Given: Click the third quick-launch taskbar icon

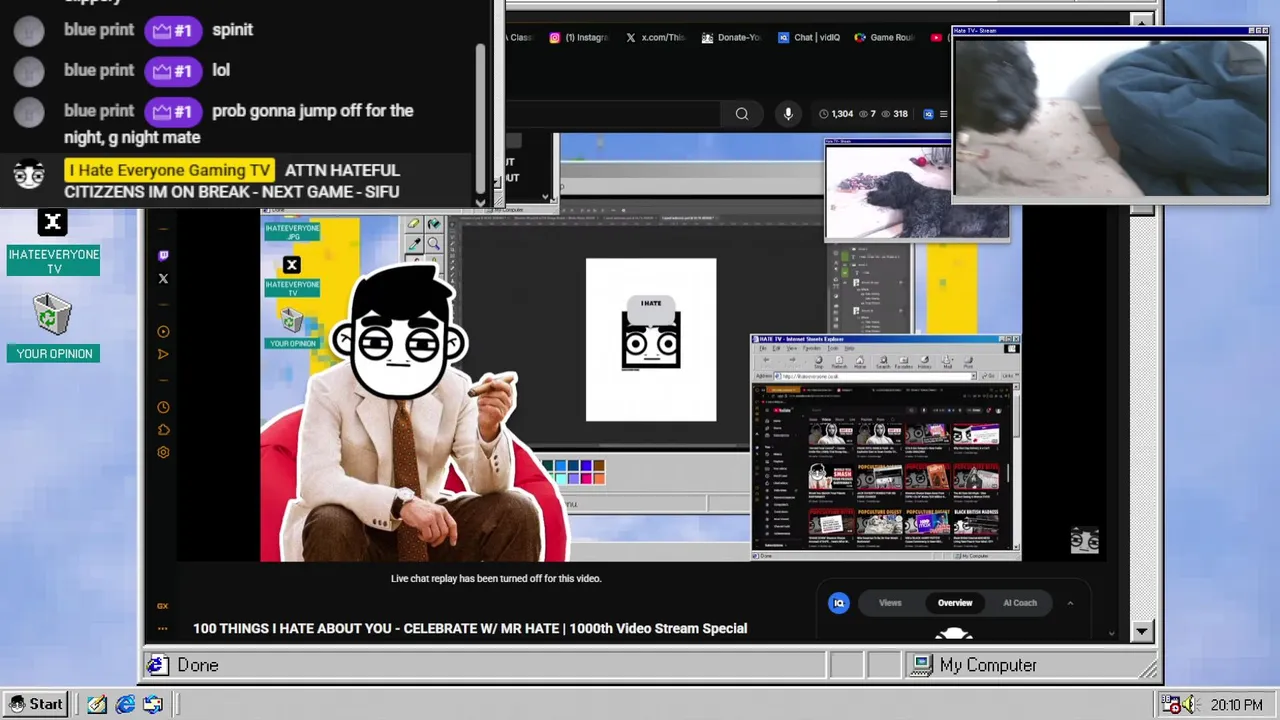Looking at the screenshot, I should tap(153, 704).
